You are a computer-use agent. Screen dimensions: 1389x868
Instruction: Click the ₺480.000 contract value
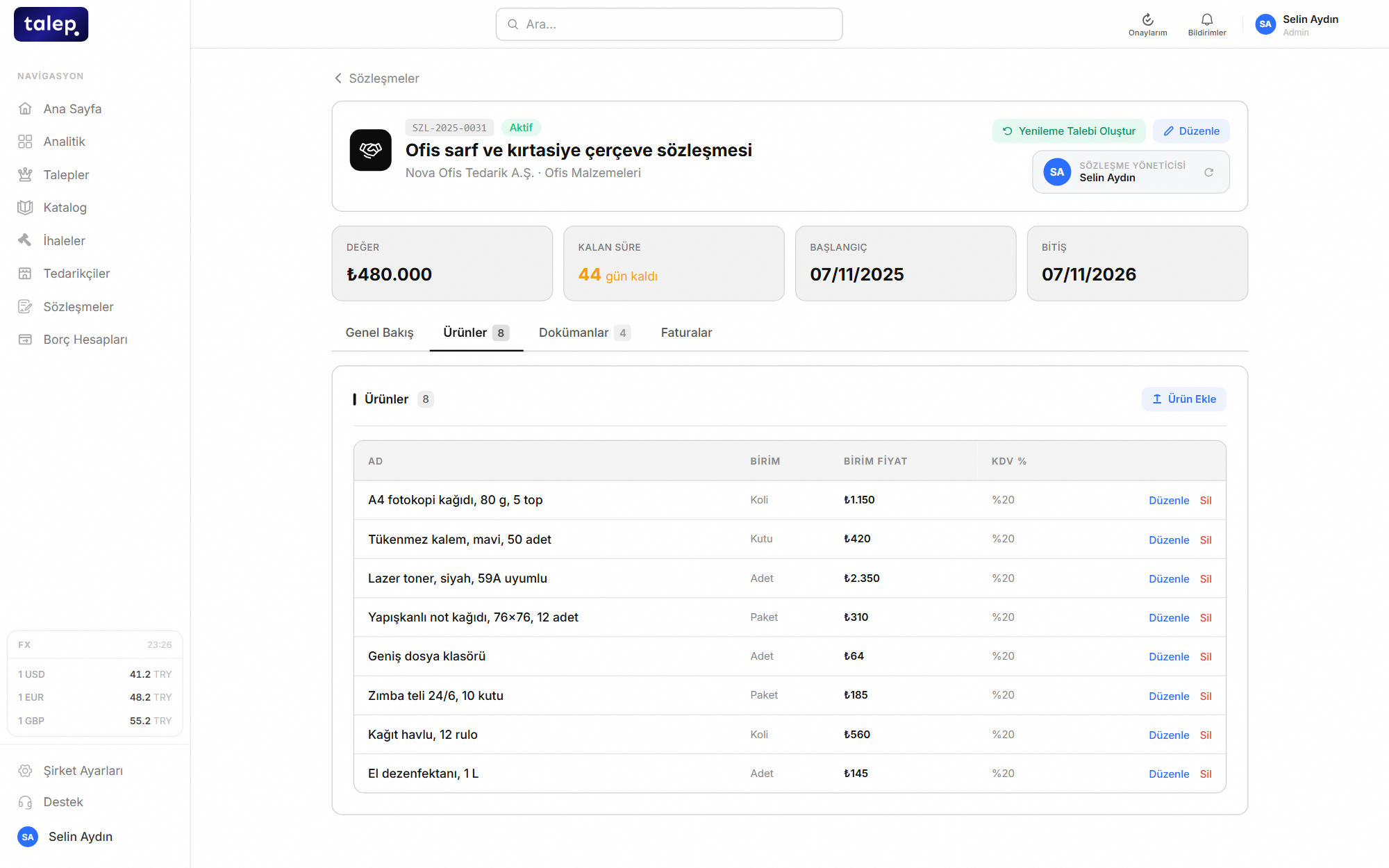(x=389, y=274)
